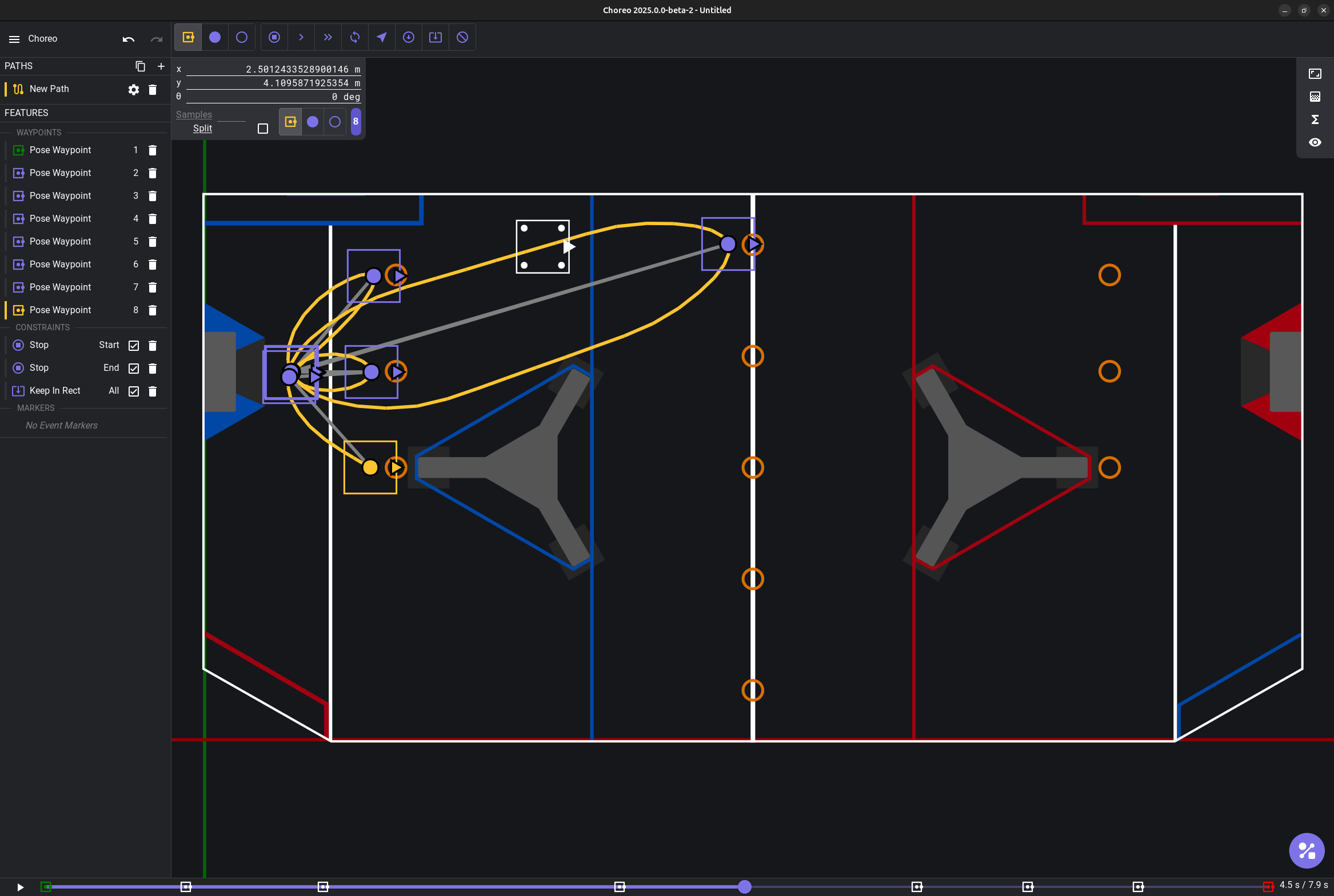Uncheck the Keep In Rect All constraint
The height and width of the screenshot is (896, 1334).
(x=133, y=391)
